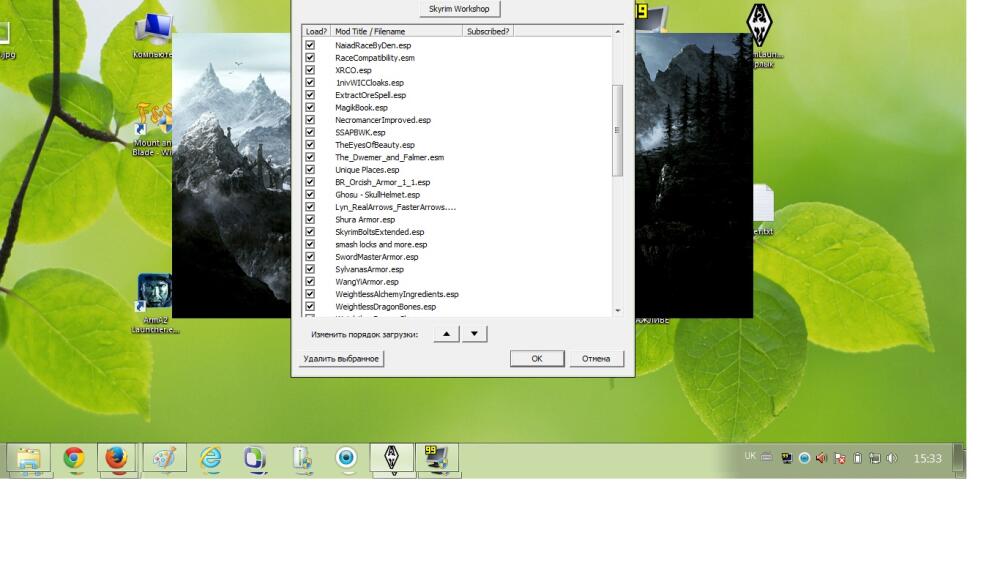Toggle MagikBook.esp checkbox
This screenshot has height=562, width=1000.
pos(310,107)
